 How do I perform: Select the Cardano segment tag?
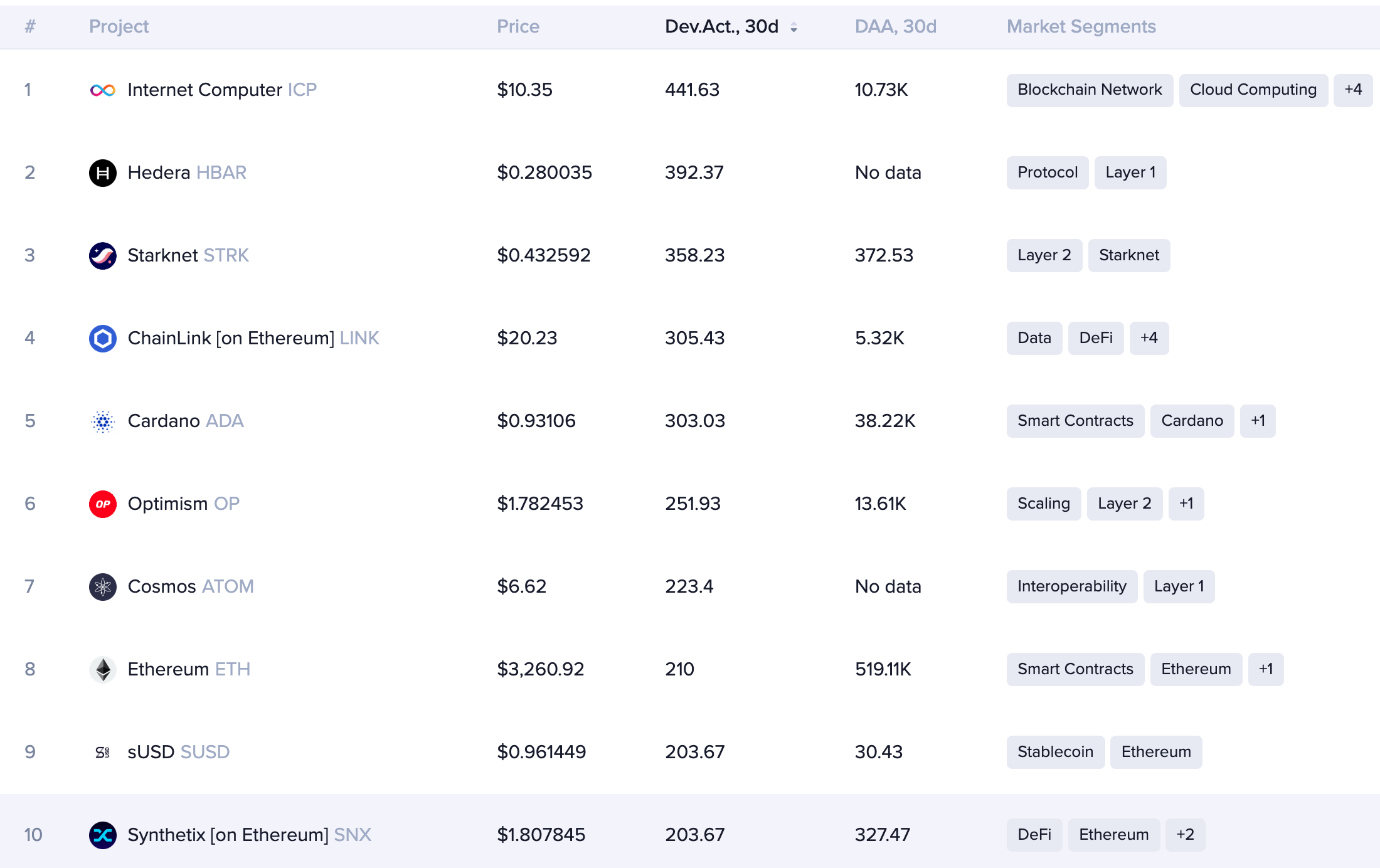pyautogui.click(x=1192, y=421)
